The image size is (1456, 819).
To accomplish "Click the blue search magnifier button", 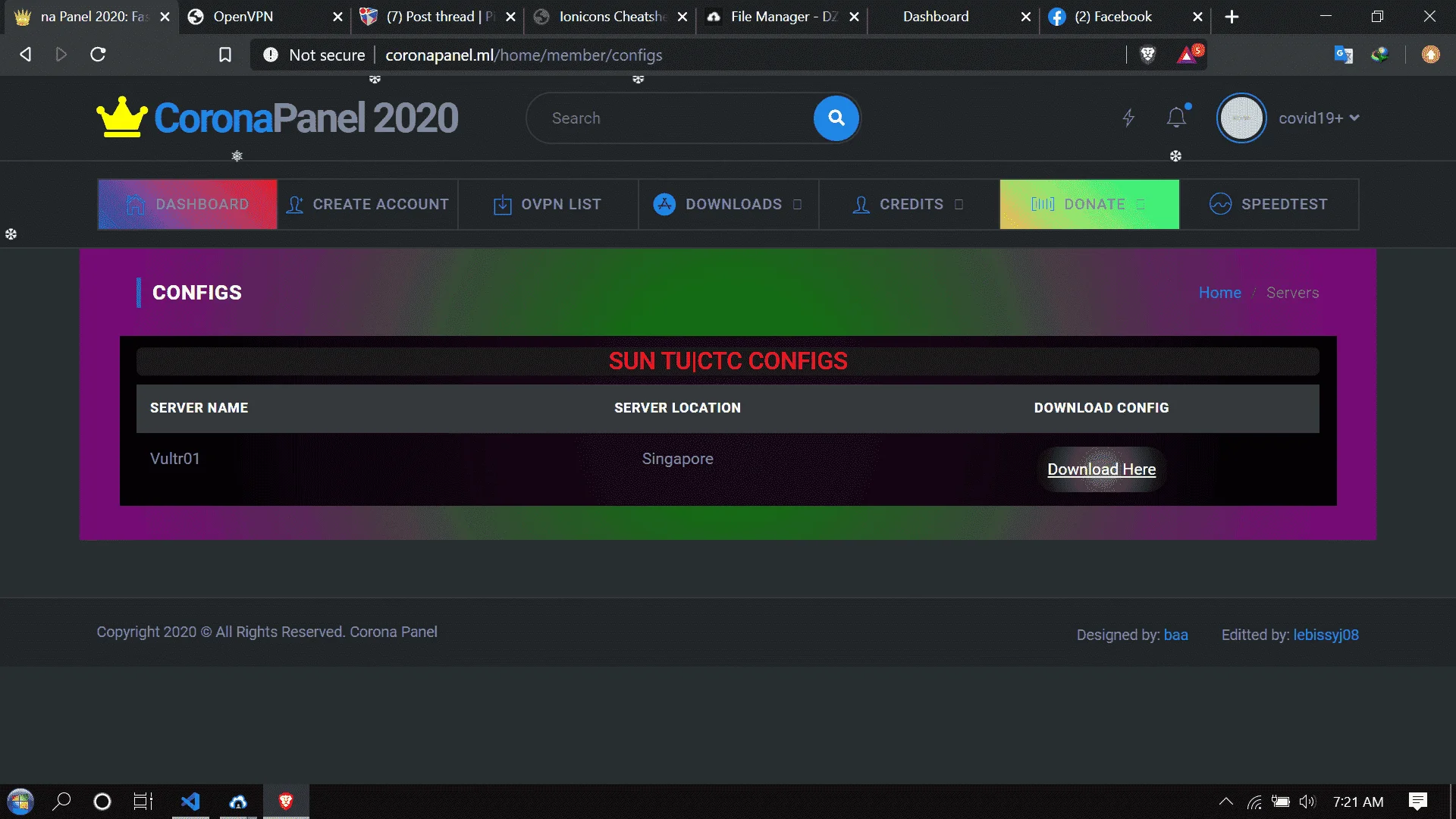I will pyautogui.click(x=836, y=118).
